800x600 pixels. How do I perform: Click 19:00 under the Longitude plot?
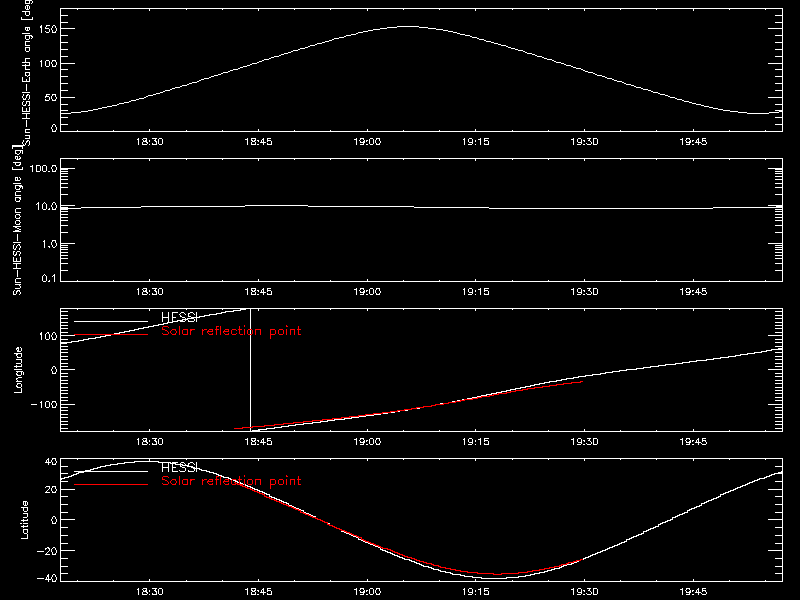(367, 442)
